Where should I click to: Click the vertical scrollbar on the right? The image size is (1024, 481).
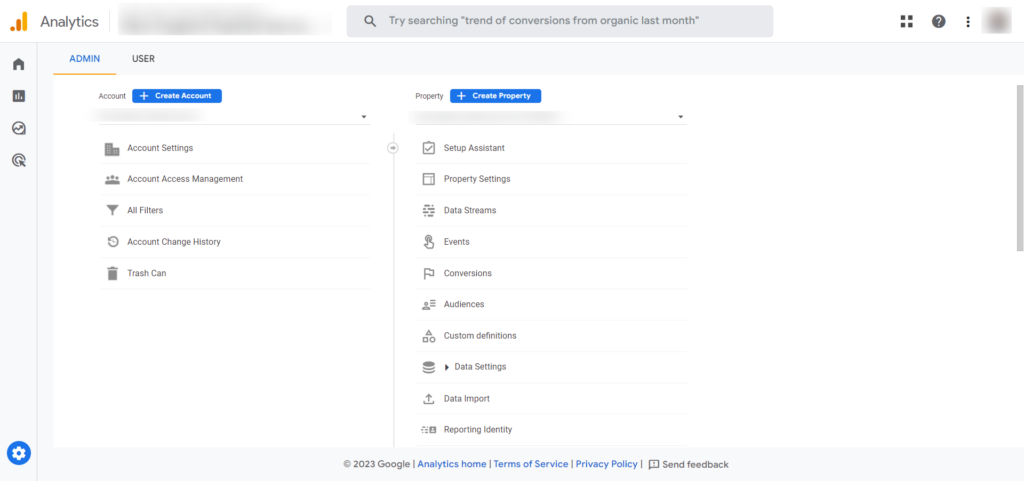[1019, 170]
